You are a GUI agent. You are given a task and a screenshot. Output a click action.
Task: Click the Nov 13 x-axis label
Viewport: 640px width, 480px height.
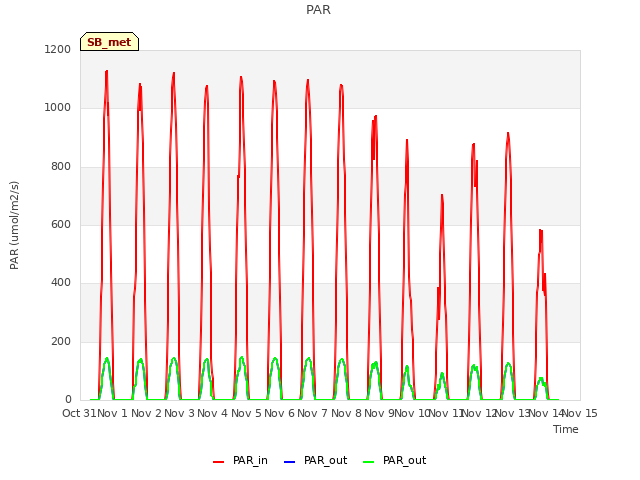[513, 413]
